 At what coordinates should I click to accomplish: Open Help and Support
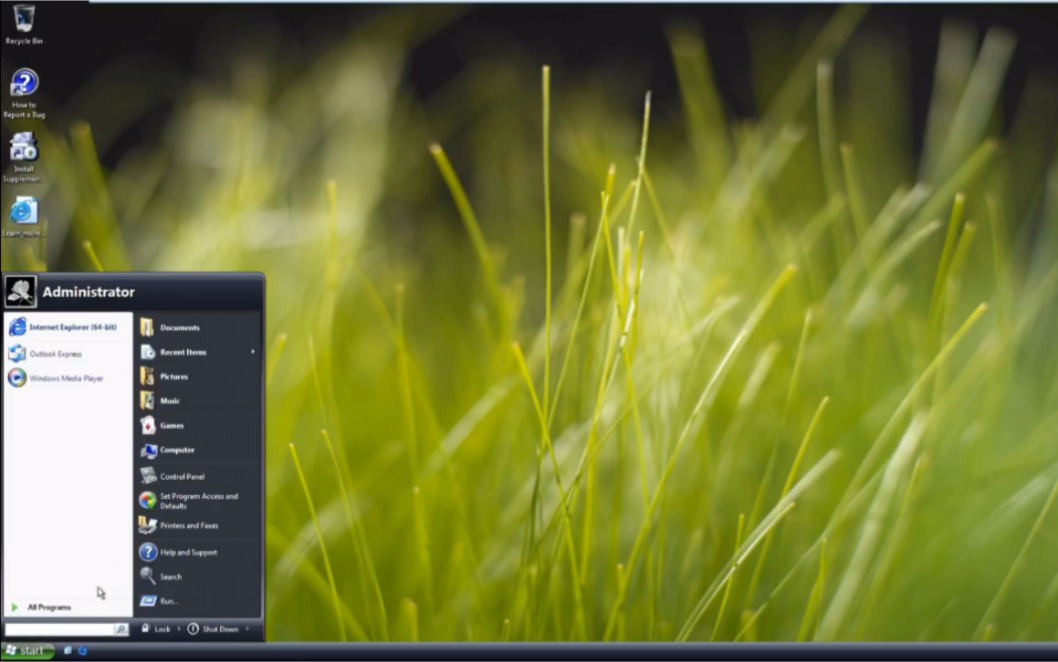(x=198, y=553)
